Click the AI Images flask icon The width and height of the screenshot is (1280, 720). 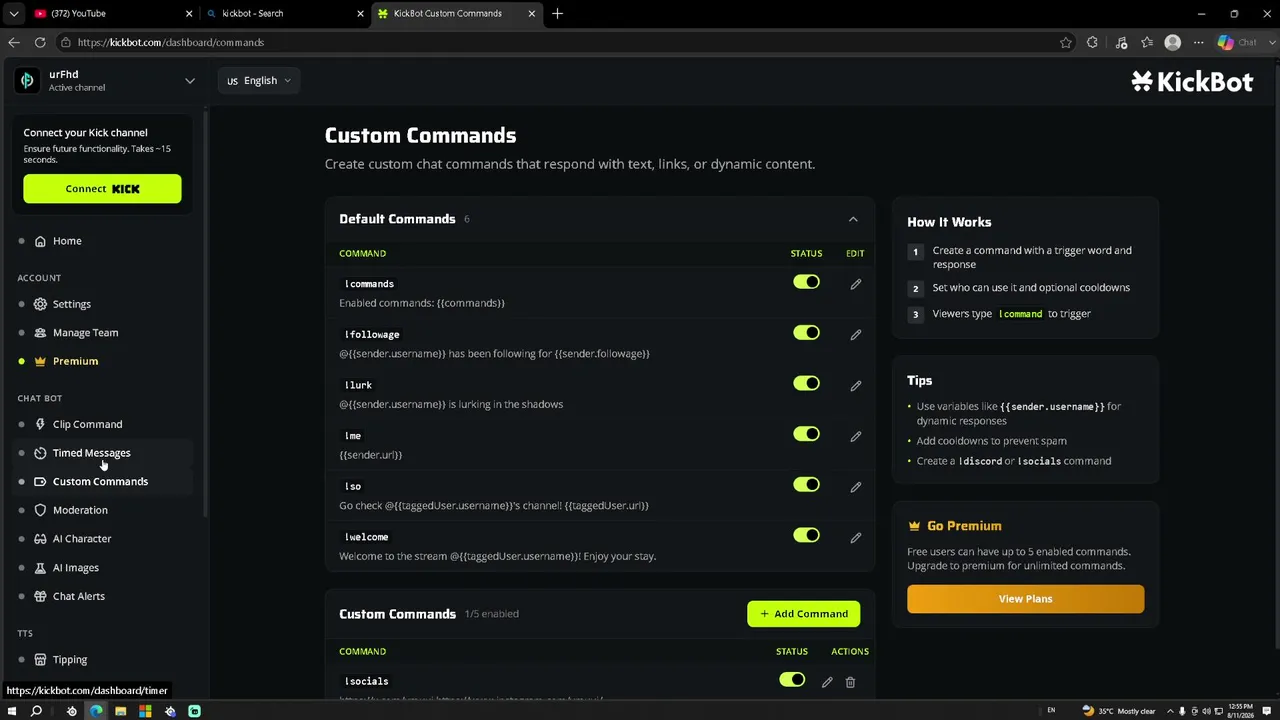(x=40, y=568)
